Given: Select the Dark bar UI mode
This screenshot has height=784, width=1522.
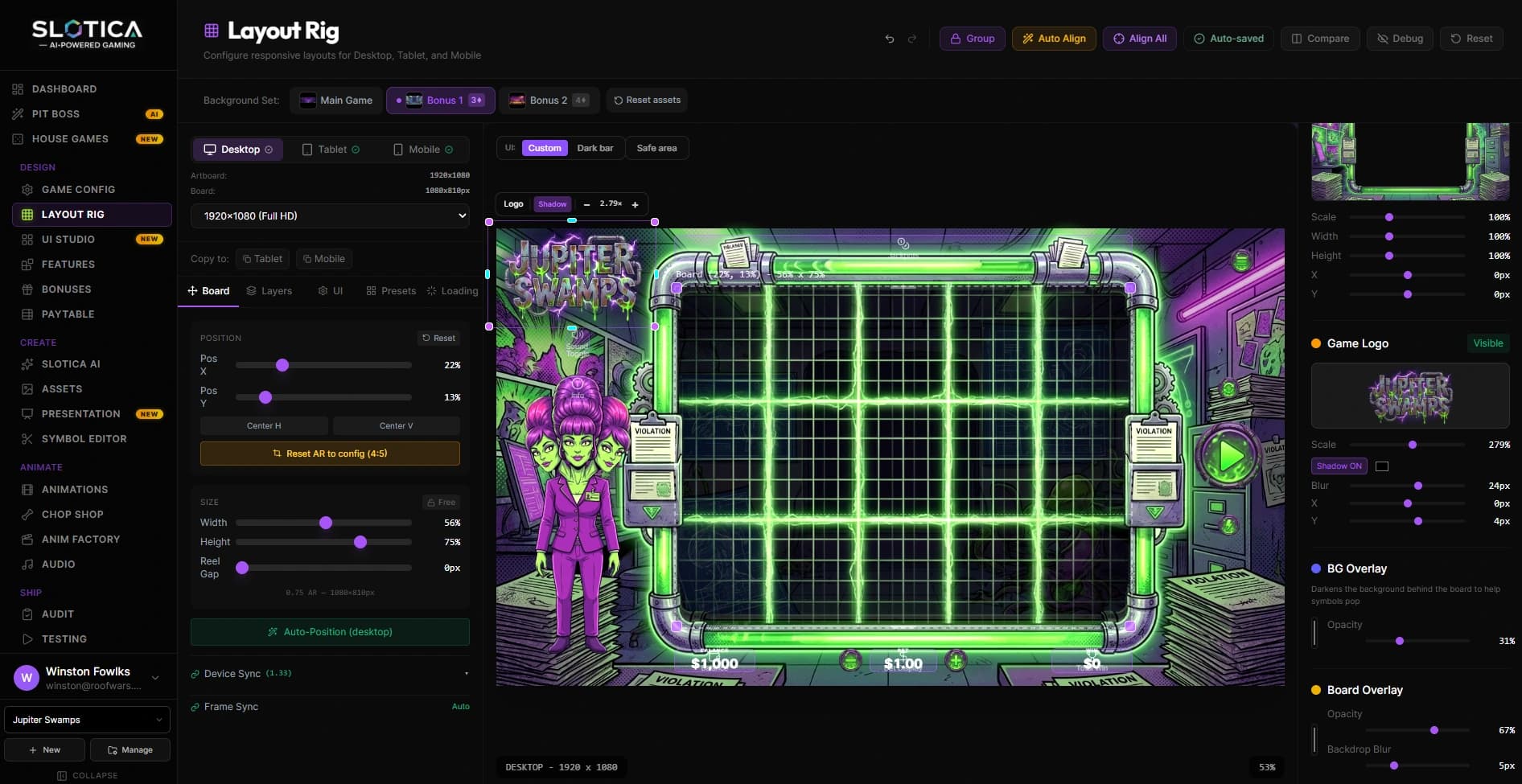Looking at the screenshot, I should point(595,148).
